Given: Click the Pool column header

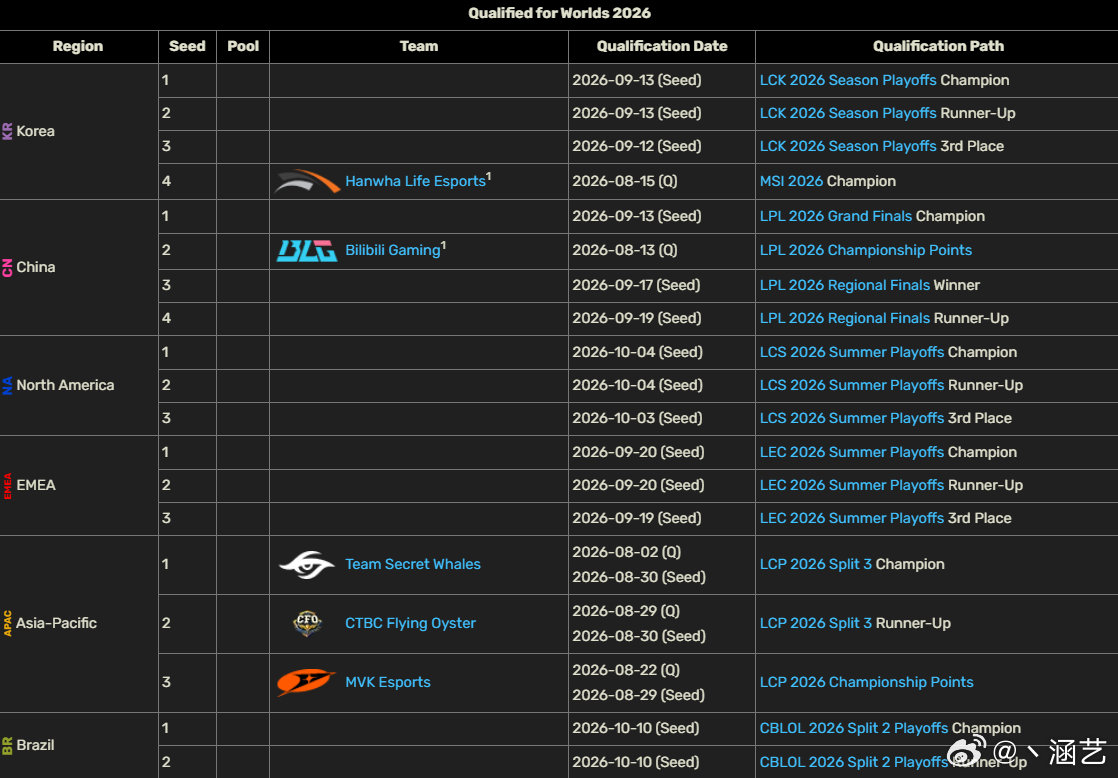Looking at the screenshot, I should coord(243,46).
